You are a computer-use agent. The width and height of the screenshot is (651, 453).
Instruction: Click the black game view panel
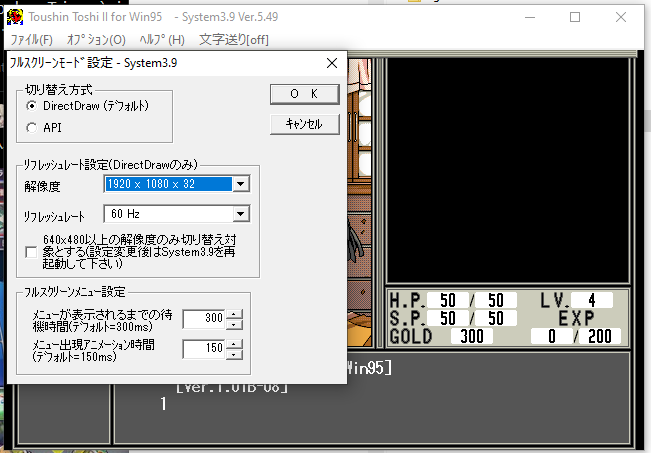[x=507, y=170]
